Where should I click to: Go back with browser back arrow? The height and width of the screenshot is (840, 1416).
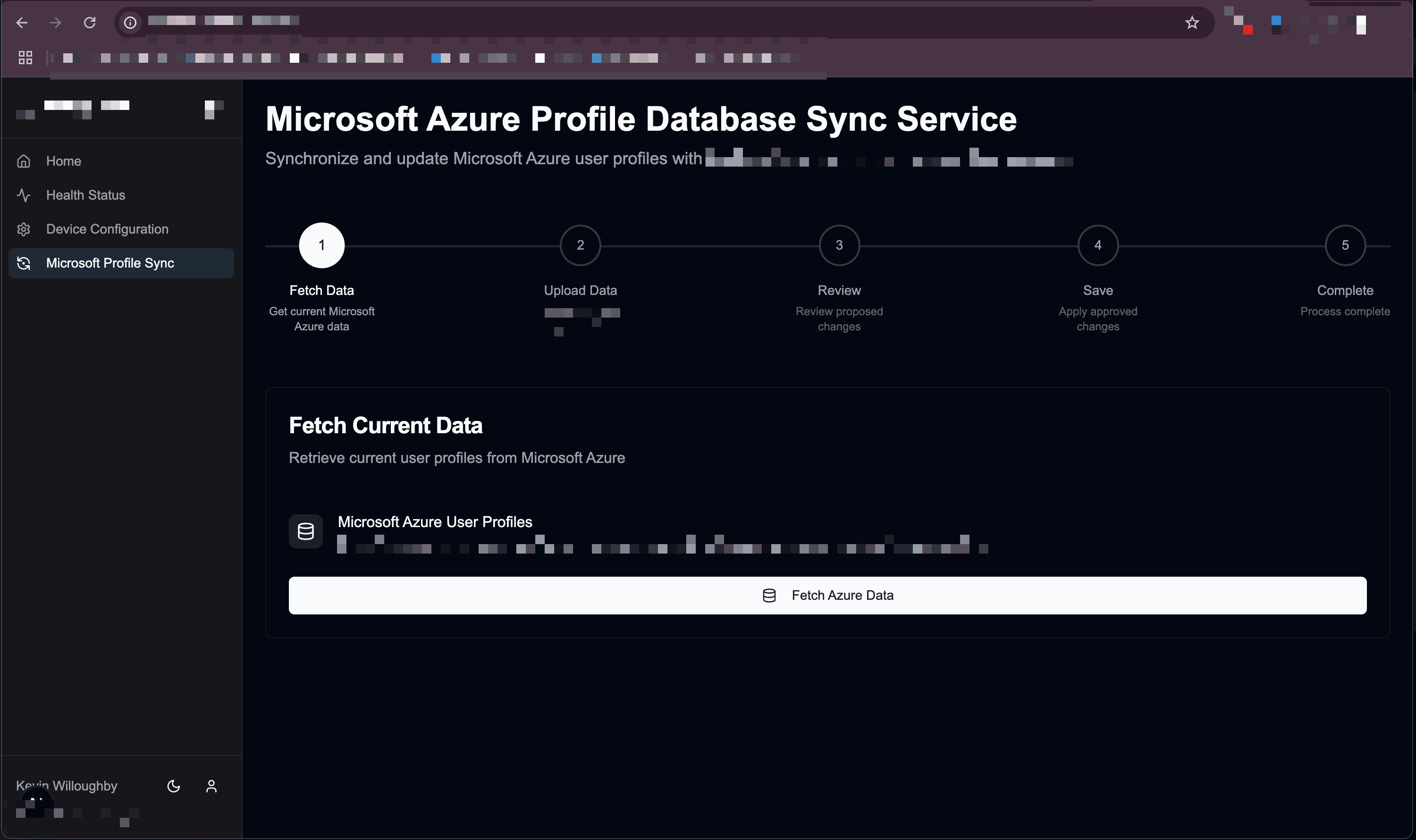click(x=22, y=23)
